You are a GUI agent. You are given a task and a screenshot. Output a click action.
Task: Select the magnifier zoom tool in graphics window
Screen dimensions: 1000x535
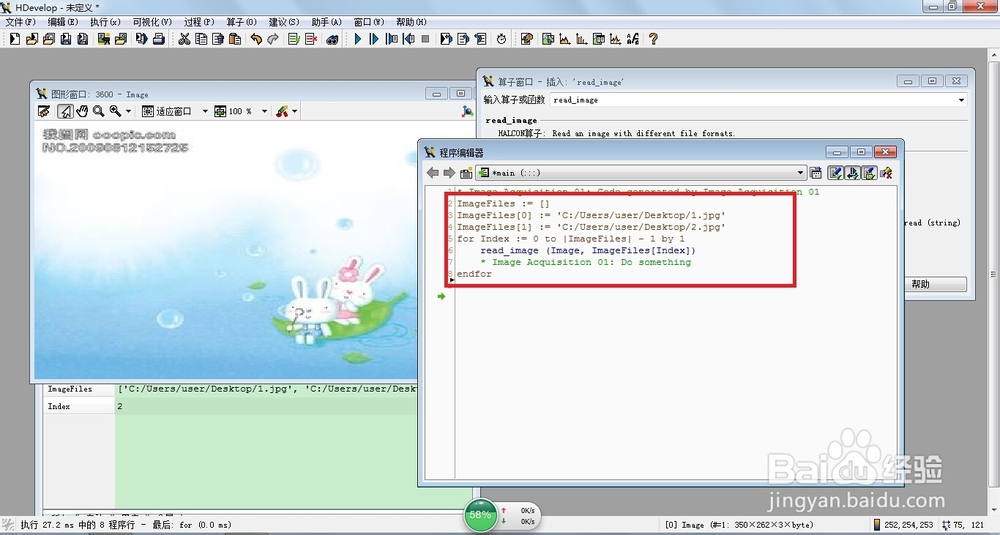click(x=99, y=111)
